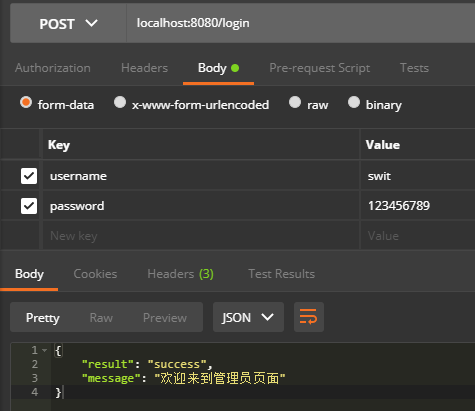Uncheck the username row checkbox
This screenshot has width=475, height=411.
[x=29, y=176]
